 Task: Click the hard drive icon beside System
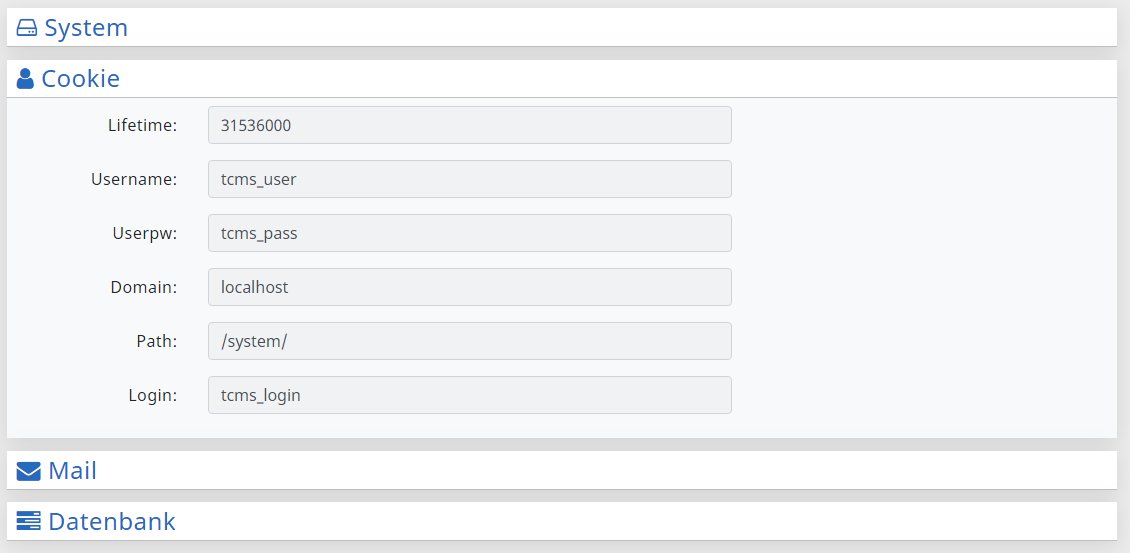pyautogui.click(x=27, y=28)
